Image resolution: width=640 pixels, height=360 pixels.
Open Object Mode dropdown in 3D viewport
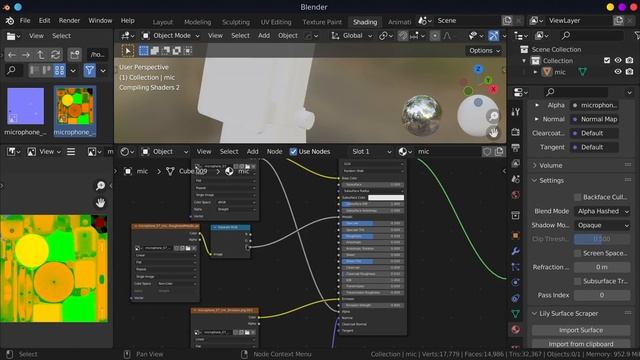pos(171,36)
